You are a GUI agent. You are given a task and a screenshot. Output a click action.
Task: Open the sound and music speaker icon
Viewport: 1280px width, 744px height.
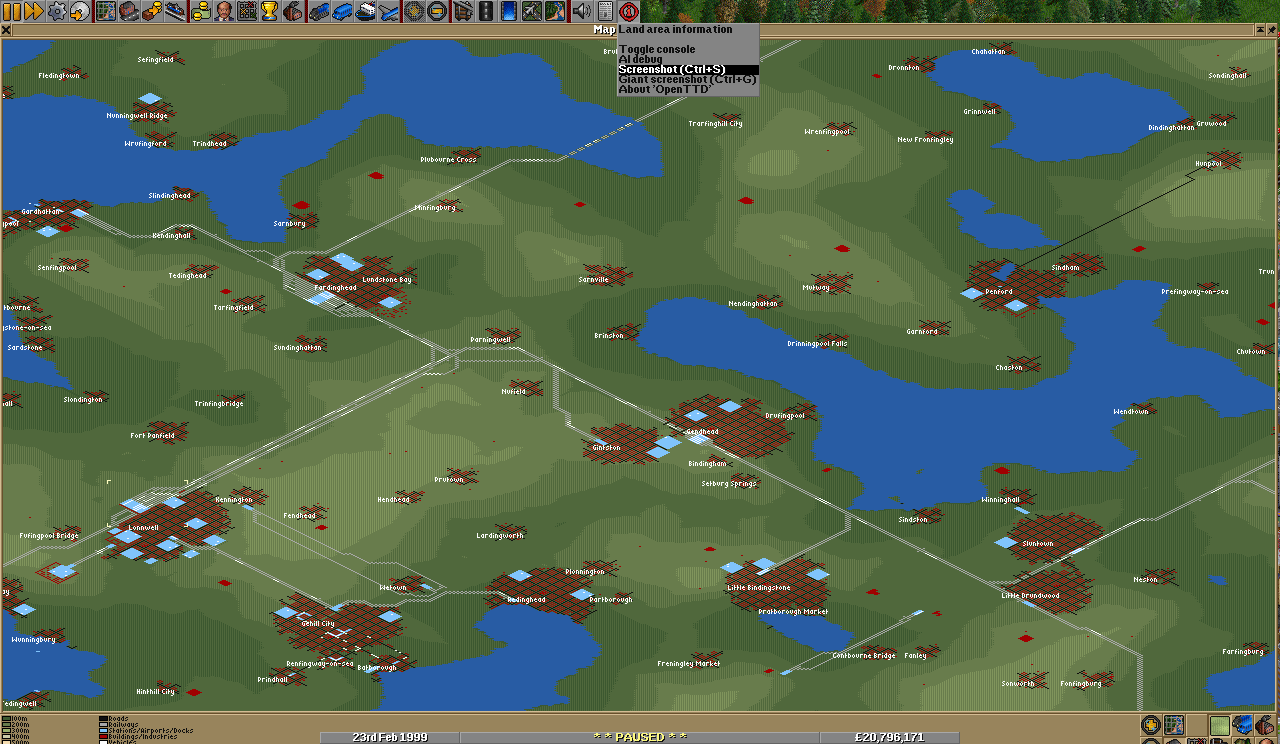[581, 11]
